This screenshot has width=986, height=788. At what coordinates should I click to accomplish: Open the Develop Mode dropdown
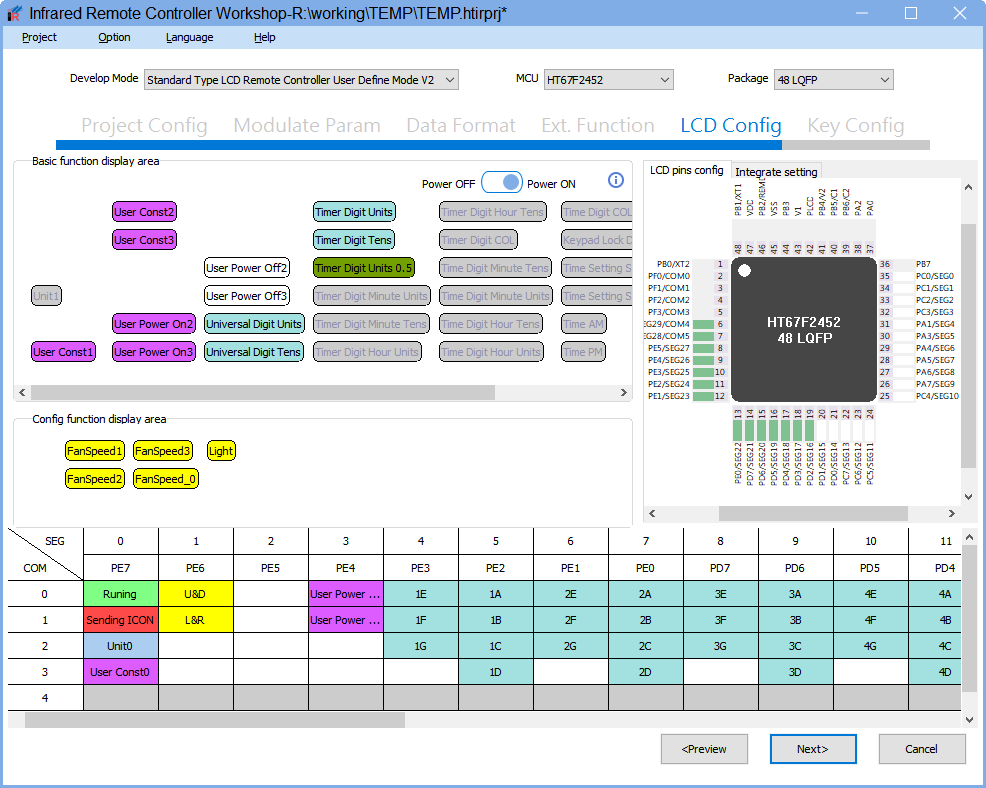coord(301,80)
